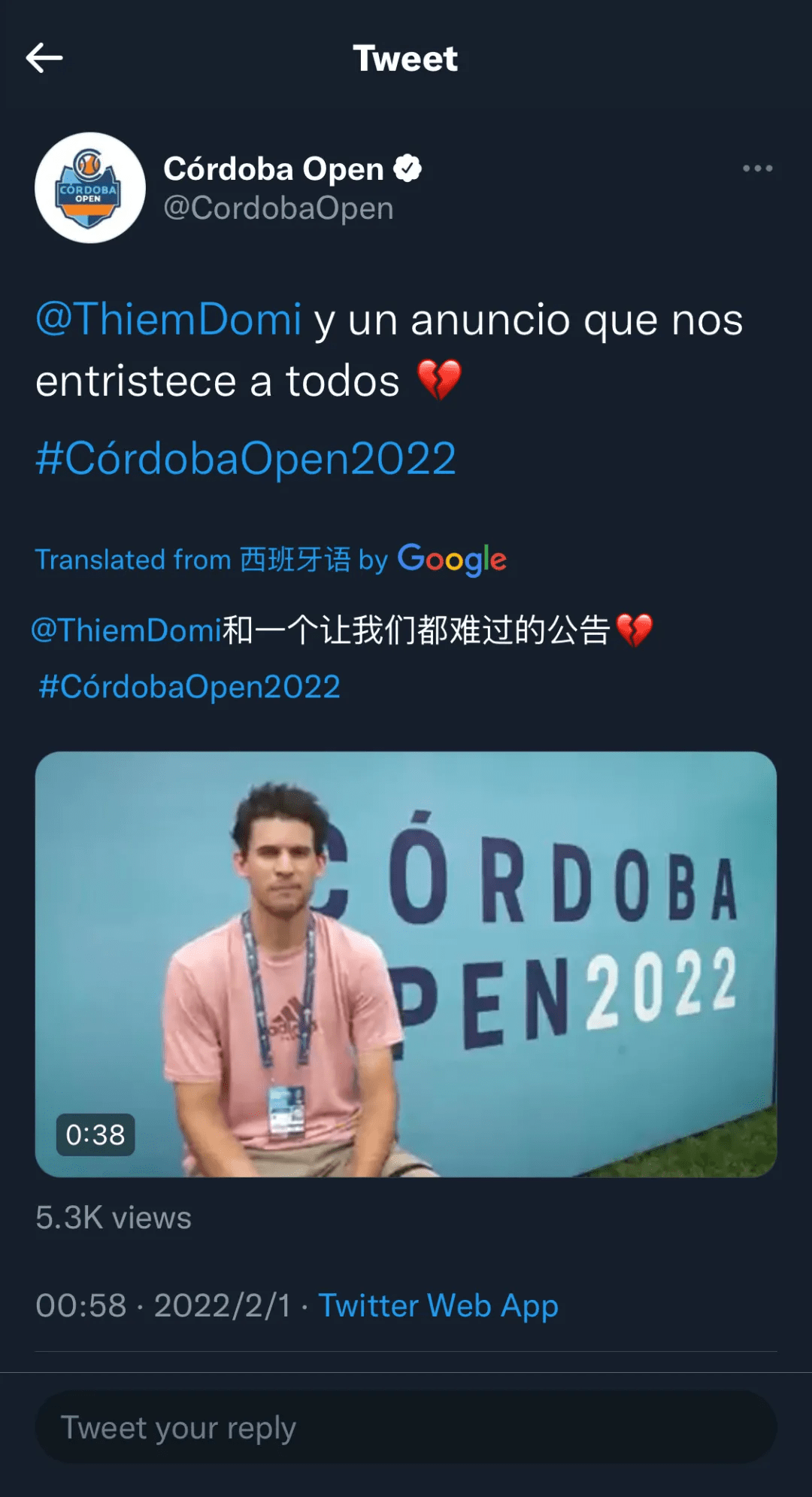Tap the 'Translated from' by Google label
This screenshot has height=1497, width=812.
271,560
